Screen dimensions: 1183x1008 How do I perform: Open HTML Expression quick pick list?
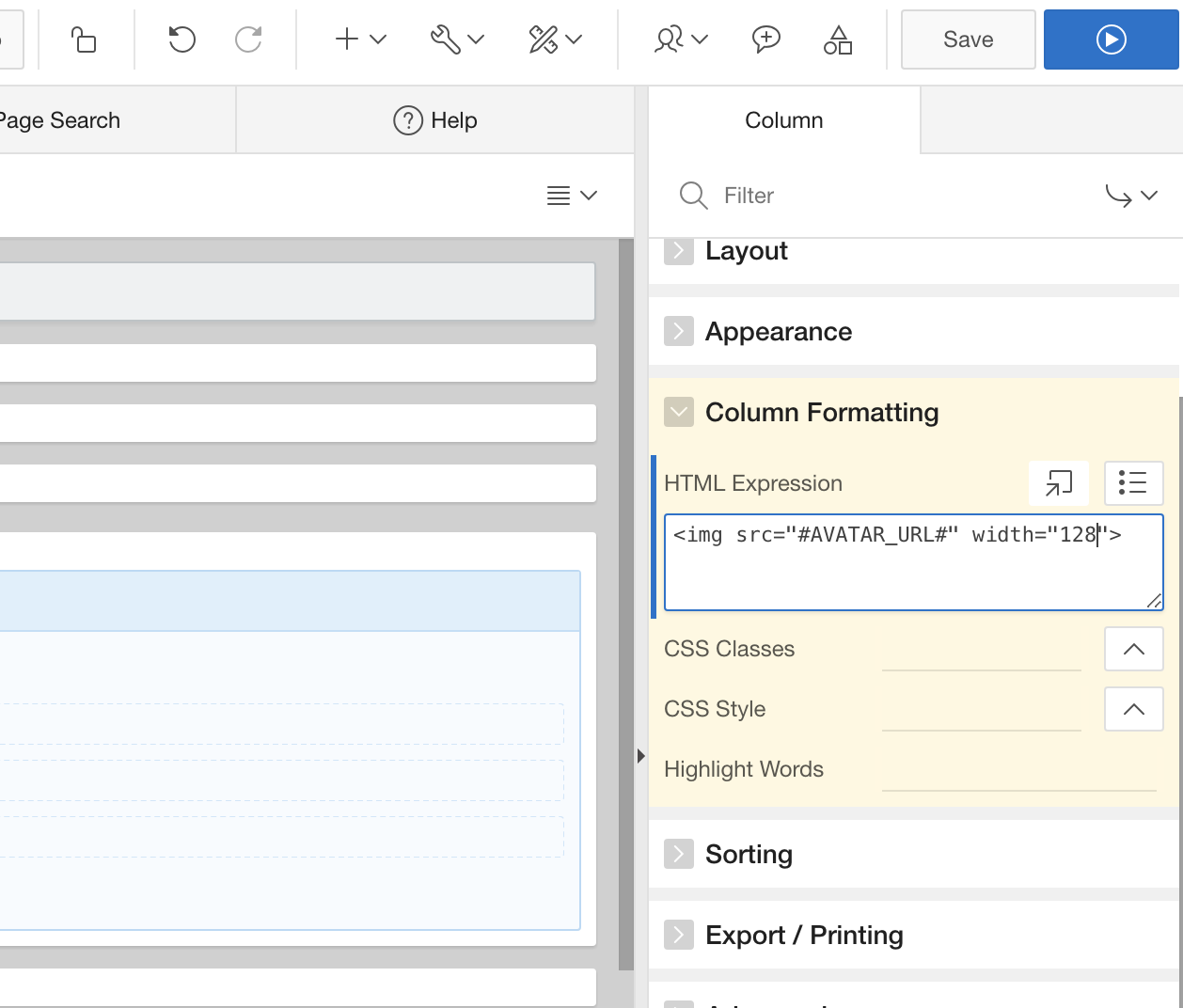pyautogui.click(x=1133, y=483)
